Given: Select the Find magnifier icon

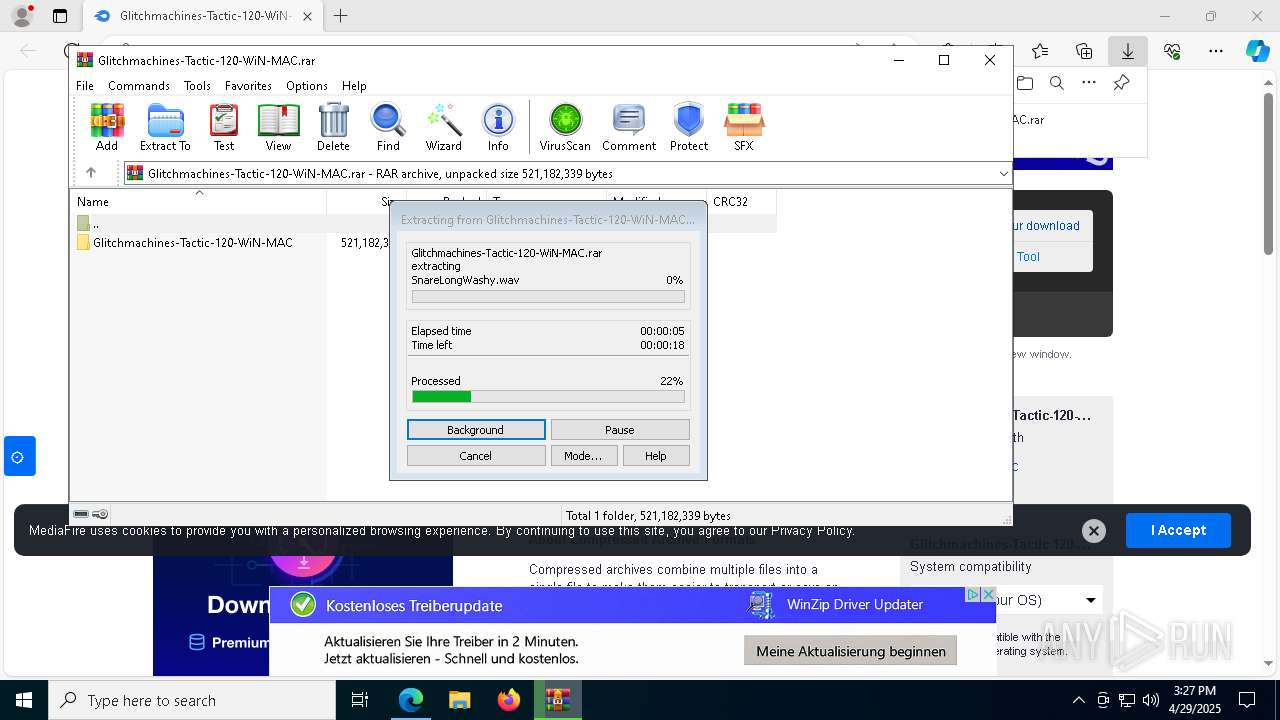Looking at the screenshot, I should tap(388, 127).
